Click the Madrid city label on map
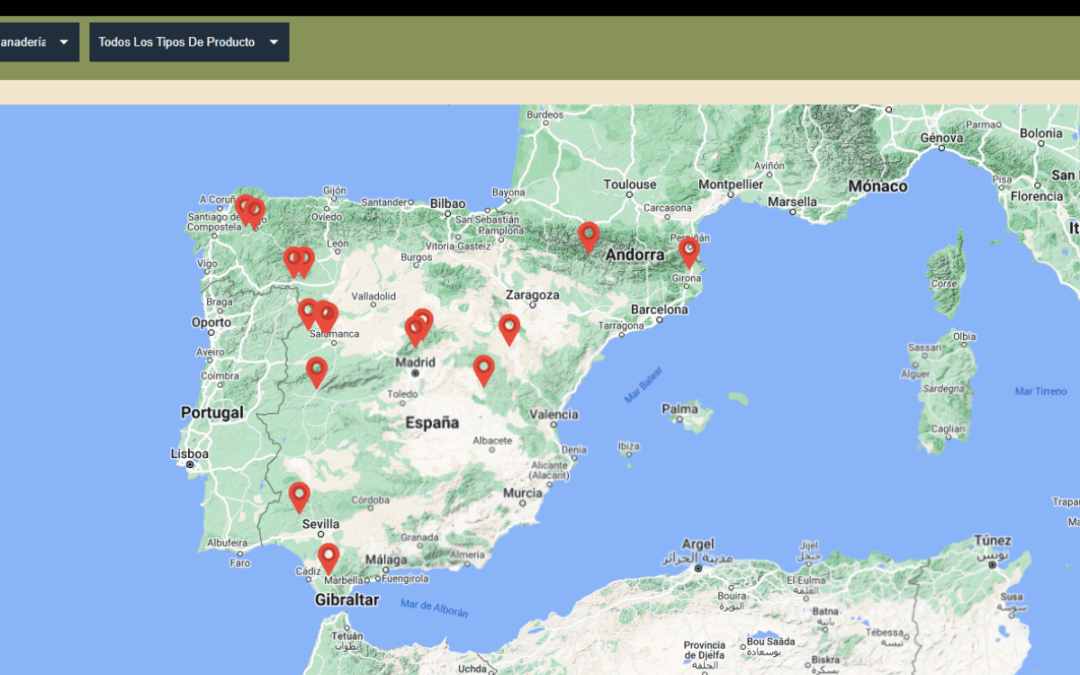 (415, 362)
